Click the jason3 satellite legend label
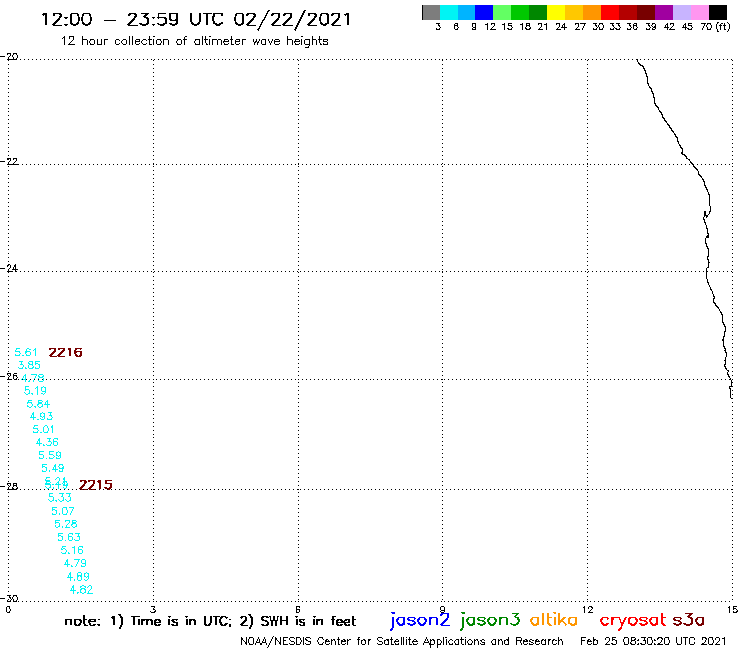The width and height of the screenshot is (740, 650). 490,620
